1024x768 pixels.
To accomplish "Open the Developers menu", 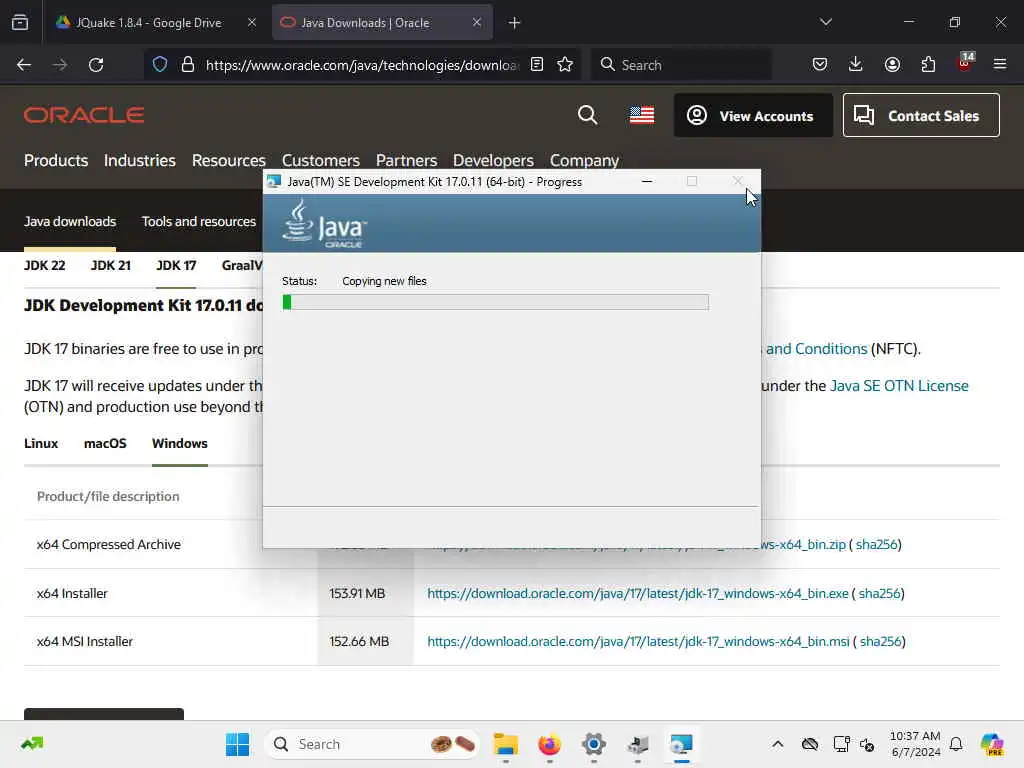I will 493,161.
